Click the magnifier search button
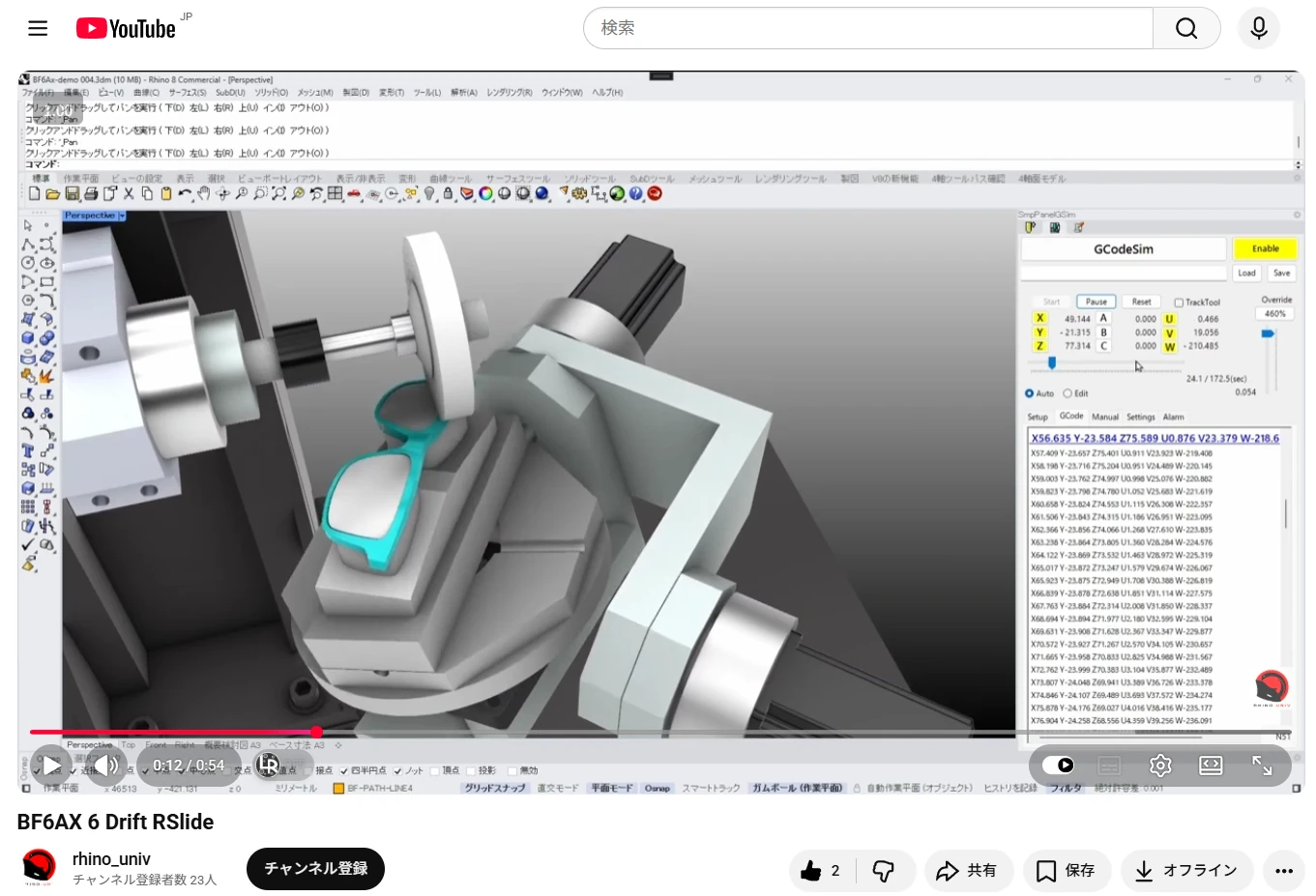The height and width of the screenshot is (896, 1316). [x=1186, y=28]
